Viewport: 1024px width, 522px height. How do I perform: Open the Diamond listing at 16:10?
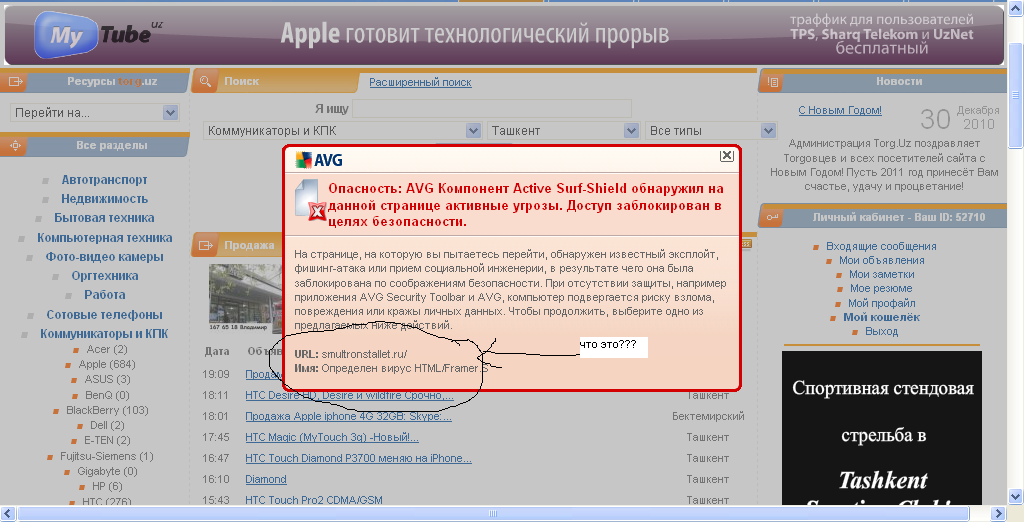click(x=266, y=479)
